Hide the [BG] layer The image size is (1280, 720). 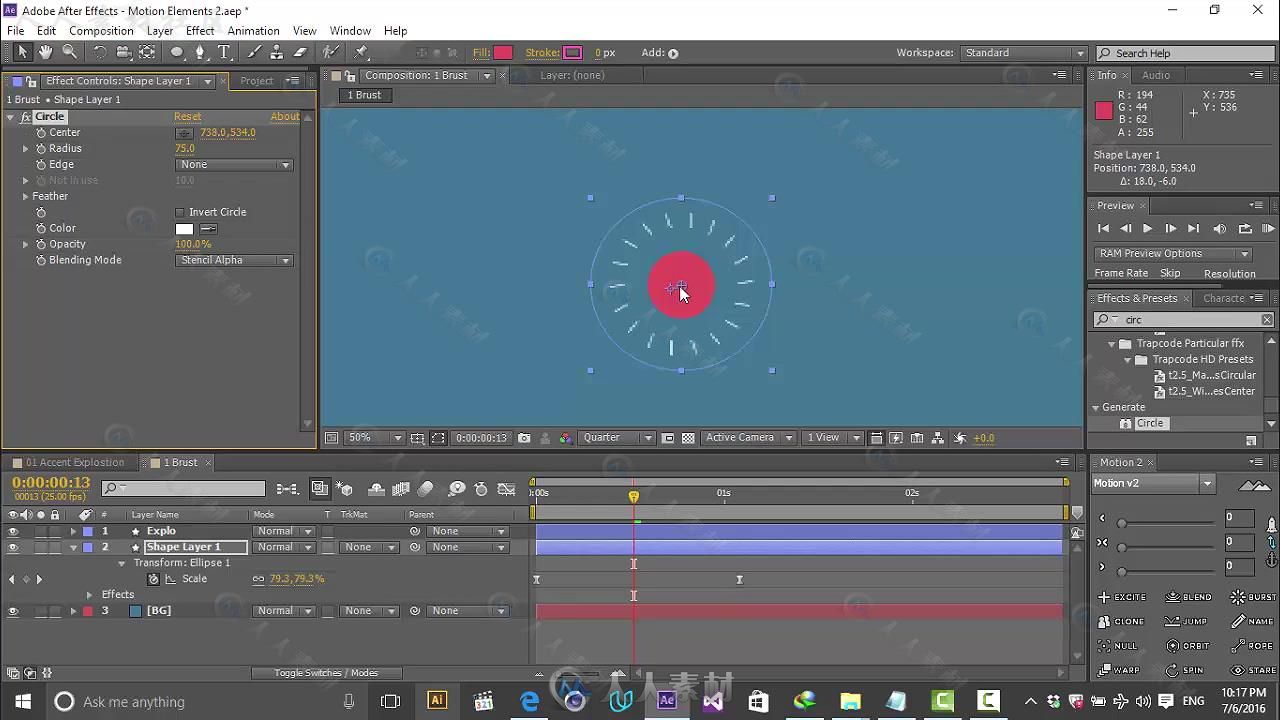pos(13,611)
